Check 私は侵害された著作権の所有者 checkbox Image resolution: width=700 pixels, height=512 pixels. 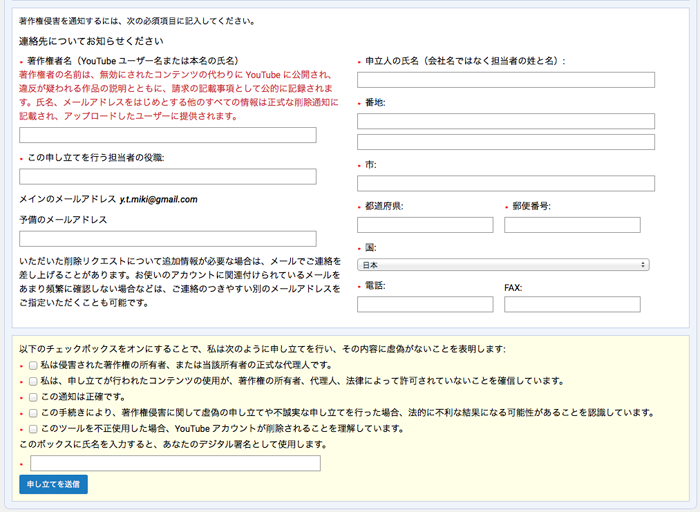point(33,366)
